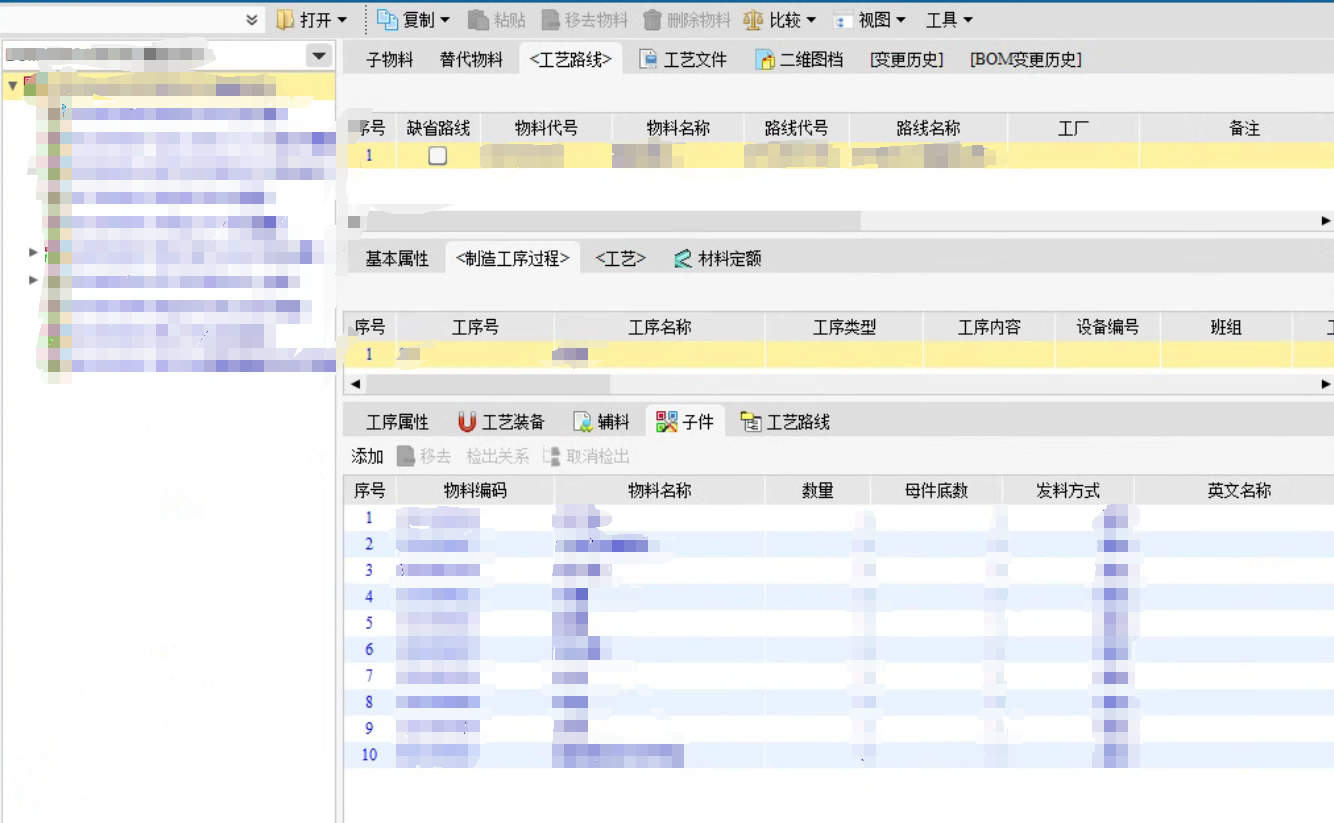Image resolution: width=1334 pixels, height=823 pixels.
Task: Switch to the 子物料 tab
Action: pos(389,60)
